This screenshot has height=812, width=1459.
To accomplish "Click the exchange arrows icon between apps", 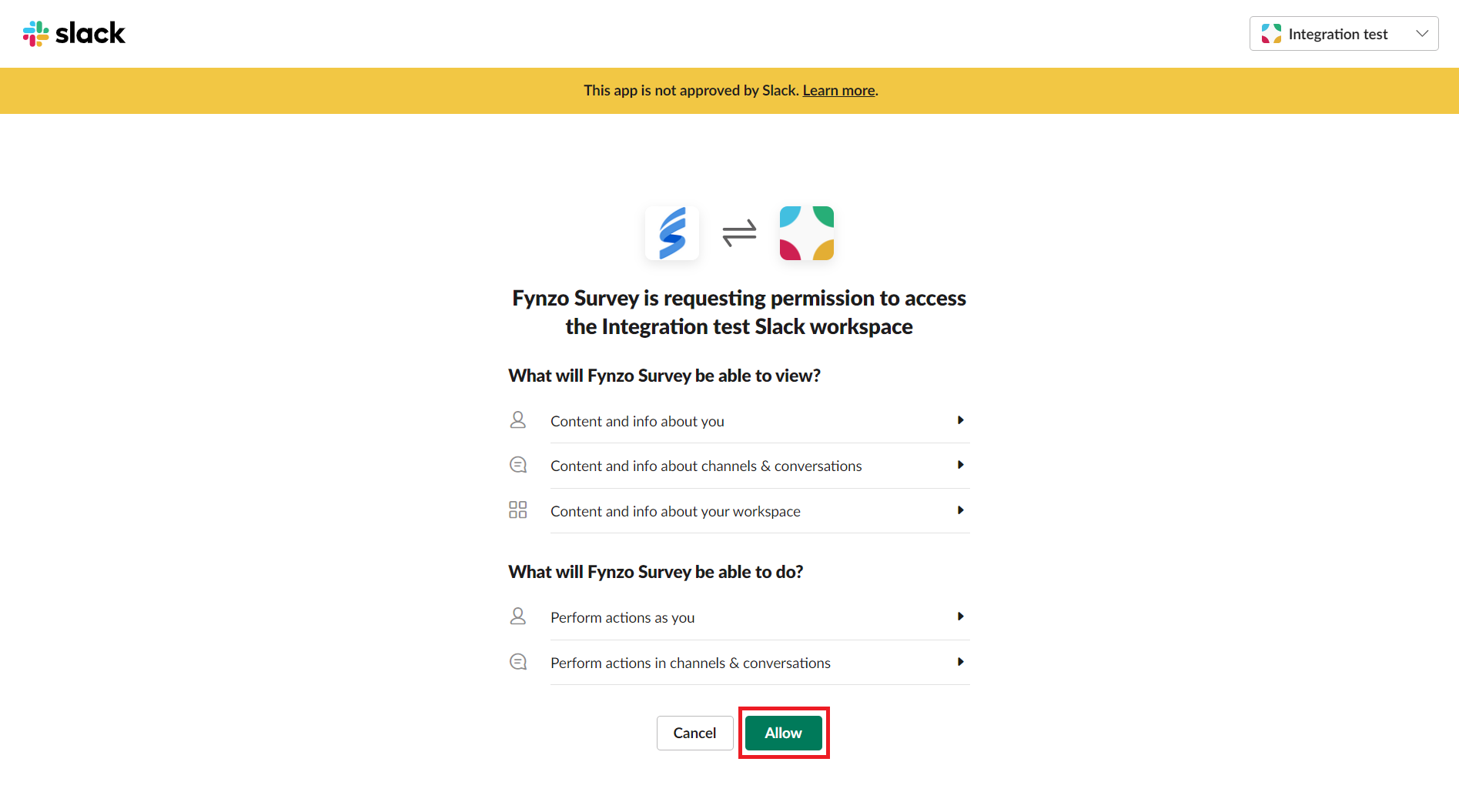I will click(x=739, y=233).
